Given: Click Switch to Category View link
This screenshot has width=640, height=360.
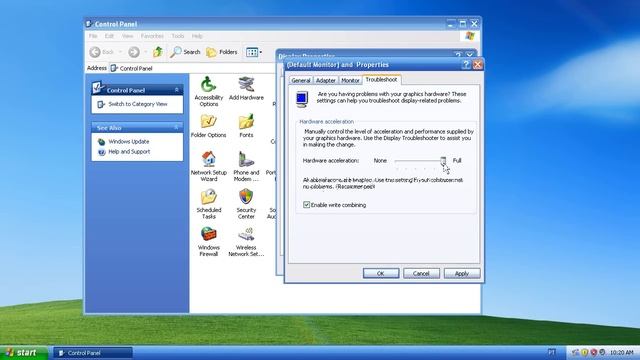Looking at the screenshot, I should click(138, 104).
